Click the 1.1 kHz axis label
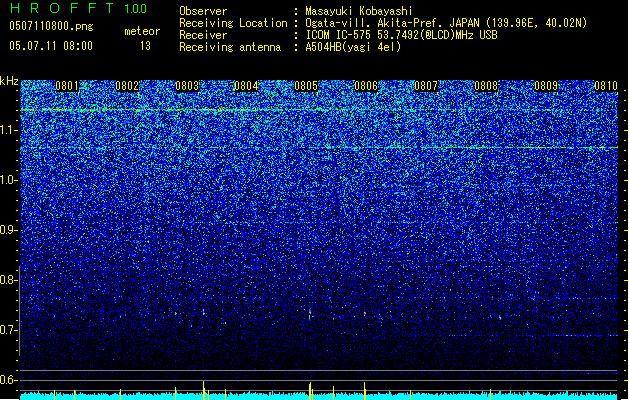This screenshot has width=629, height=400. point(9,130)
